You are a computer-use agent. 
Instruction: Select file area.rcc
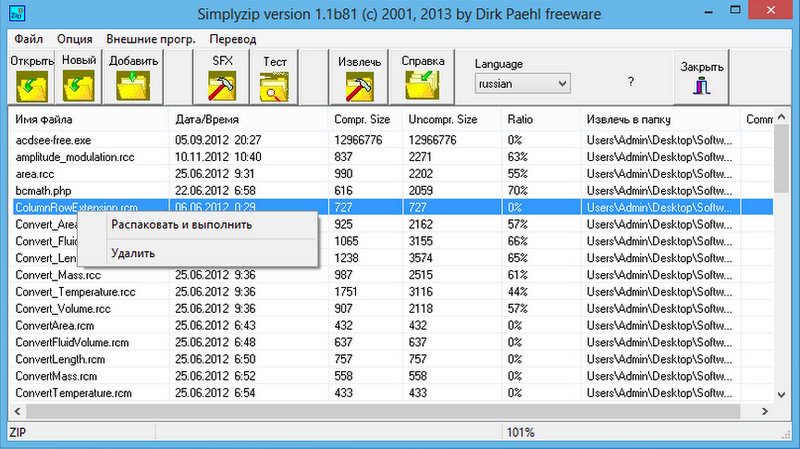(35, 174)
